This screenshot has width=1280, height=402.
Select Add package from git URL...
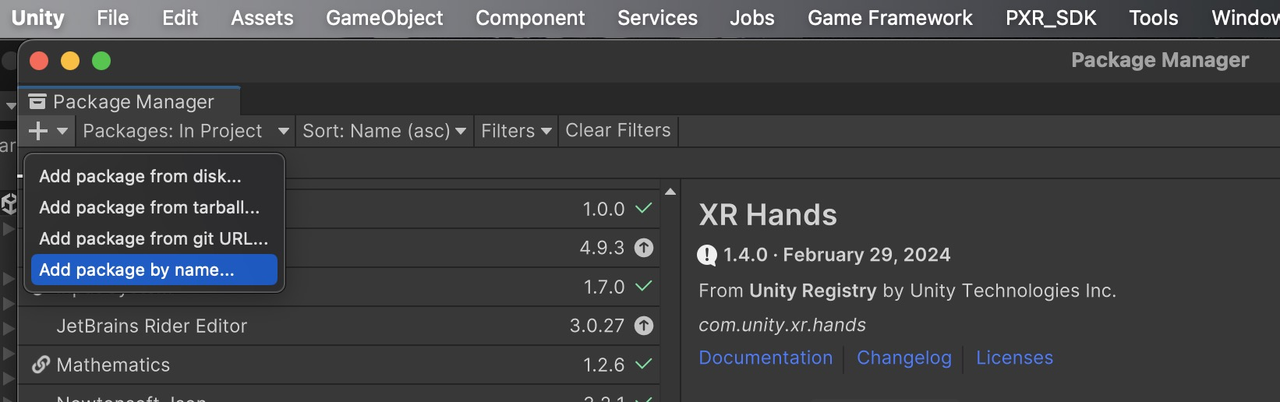click(x=154, y=239)
